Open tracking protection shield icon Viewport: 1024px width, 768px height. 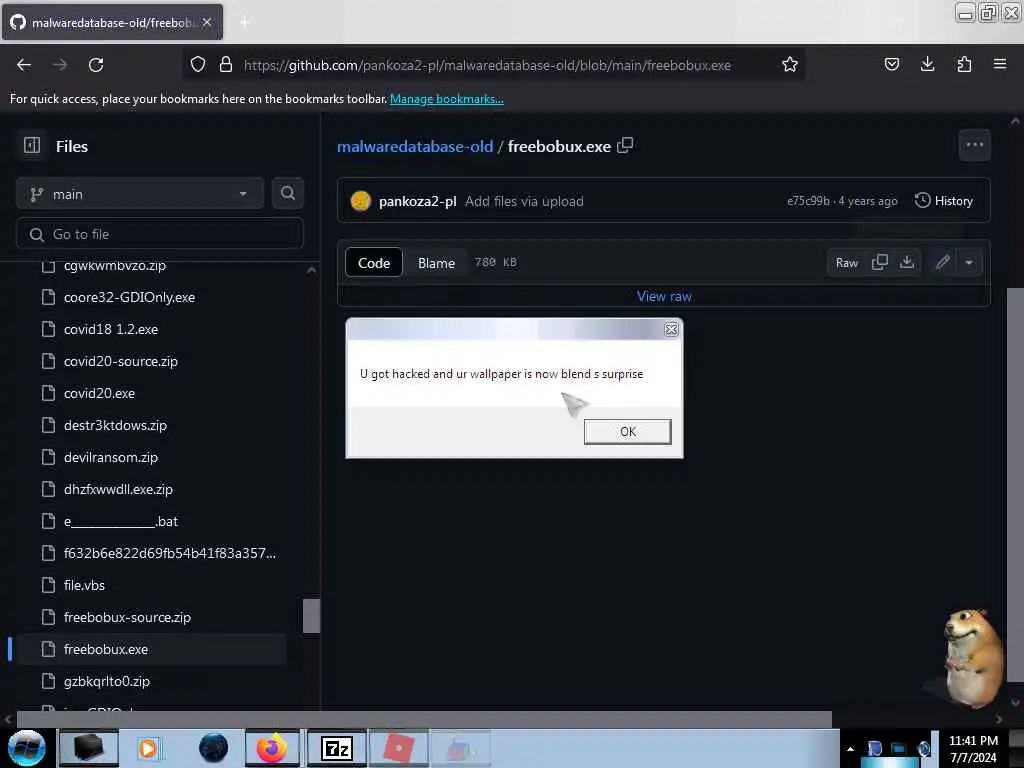tap(198, 65)
